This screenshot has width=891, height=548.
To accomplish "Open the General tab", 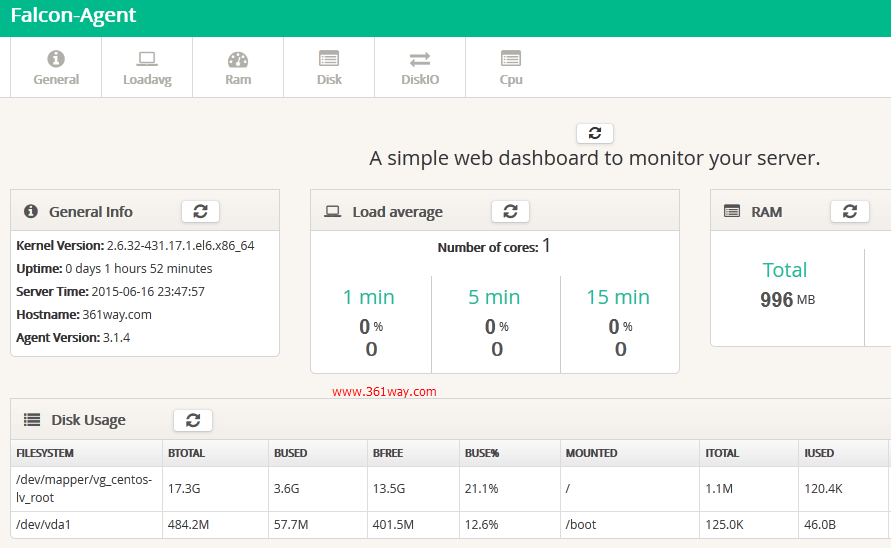I will tap(56, 68).
